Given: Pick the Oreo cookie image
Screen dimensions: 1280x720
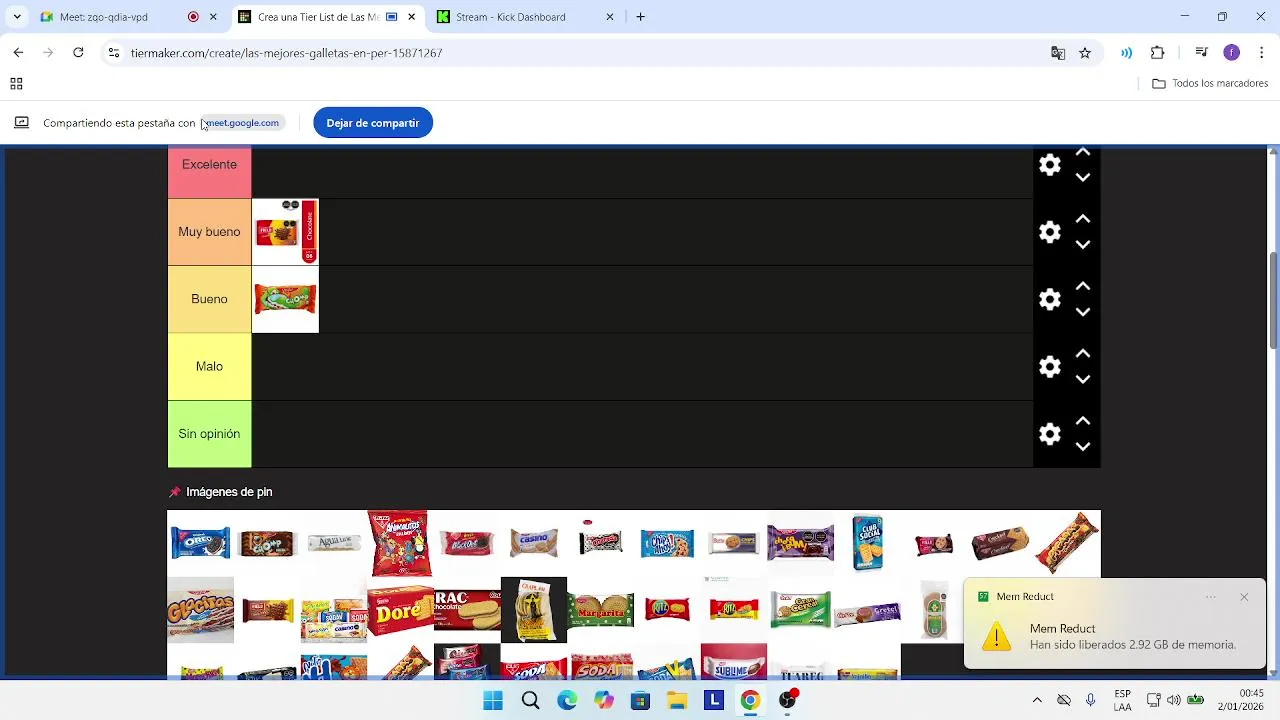Looking at the screenshot, I should point(200,543).
